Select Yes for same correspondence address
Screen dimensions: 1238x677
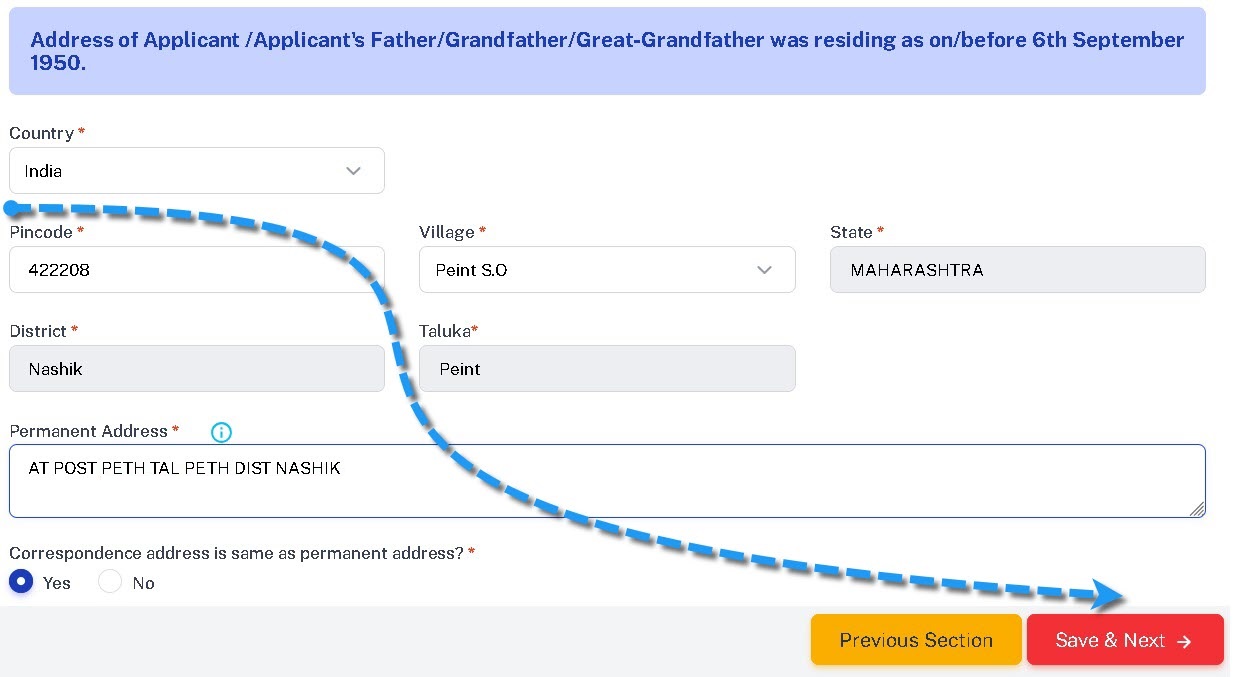(x=22, y=582)
